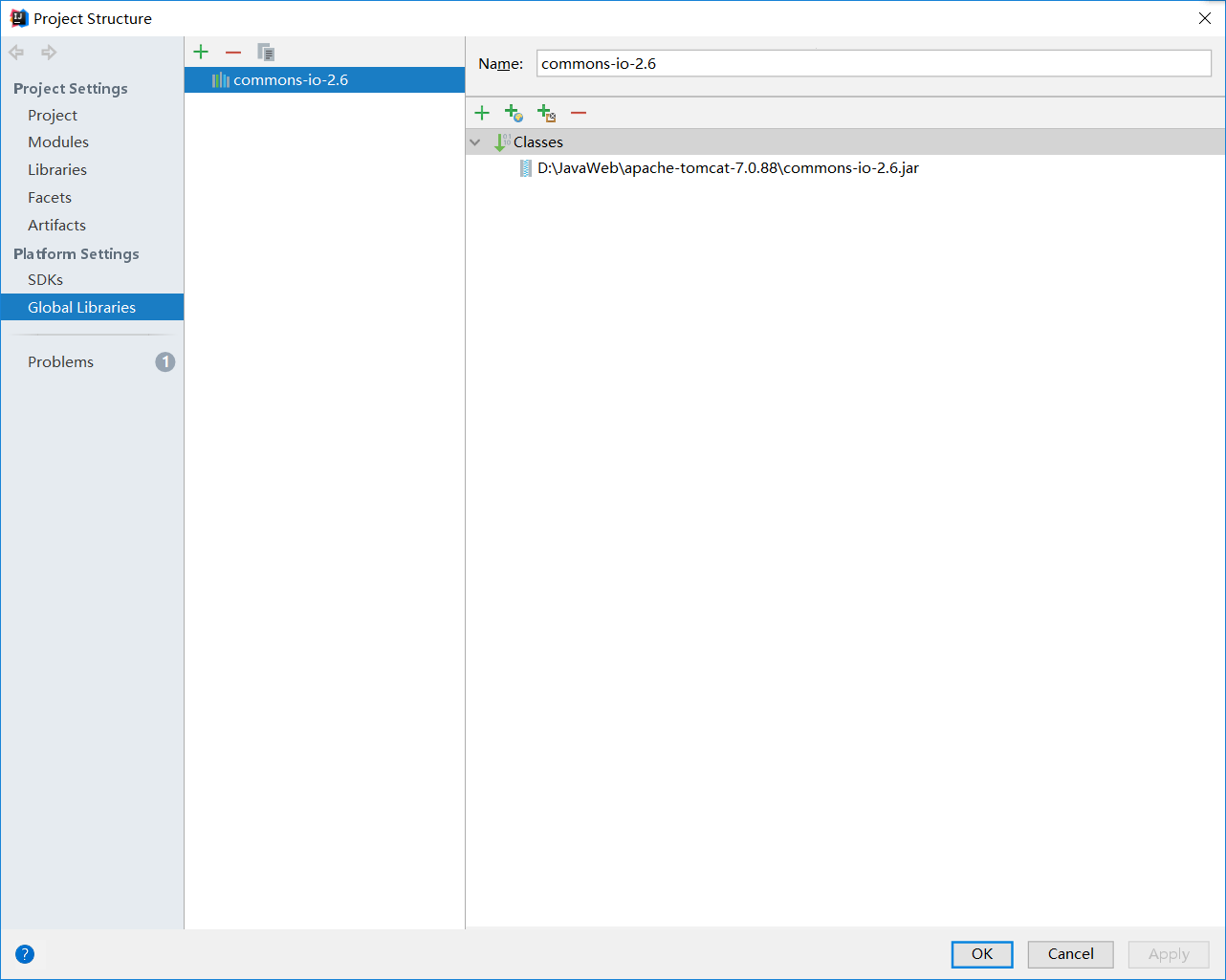Image resolution: width=1226 pixels, height=980 pixels.
Task: Add a new global library
Action: click(201, 52)
